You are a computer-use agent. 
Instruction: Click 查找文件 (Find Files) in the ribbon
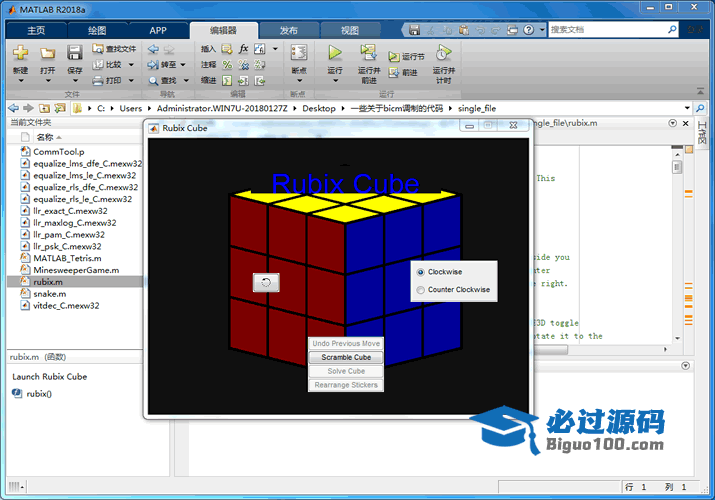[114, 49]
